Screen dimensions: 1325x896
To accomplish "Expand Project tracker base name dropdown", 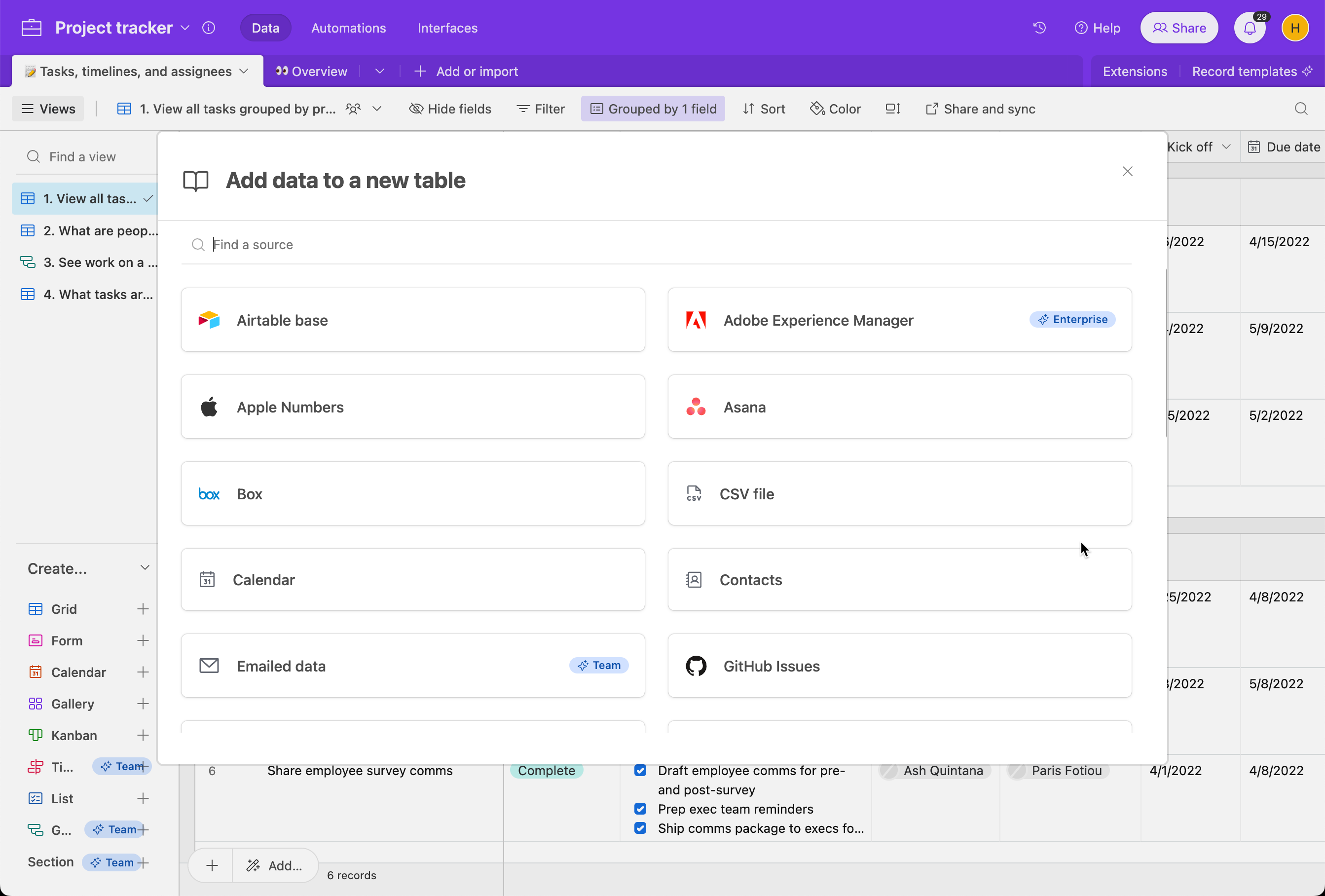I will click(x=185, y=27).
